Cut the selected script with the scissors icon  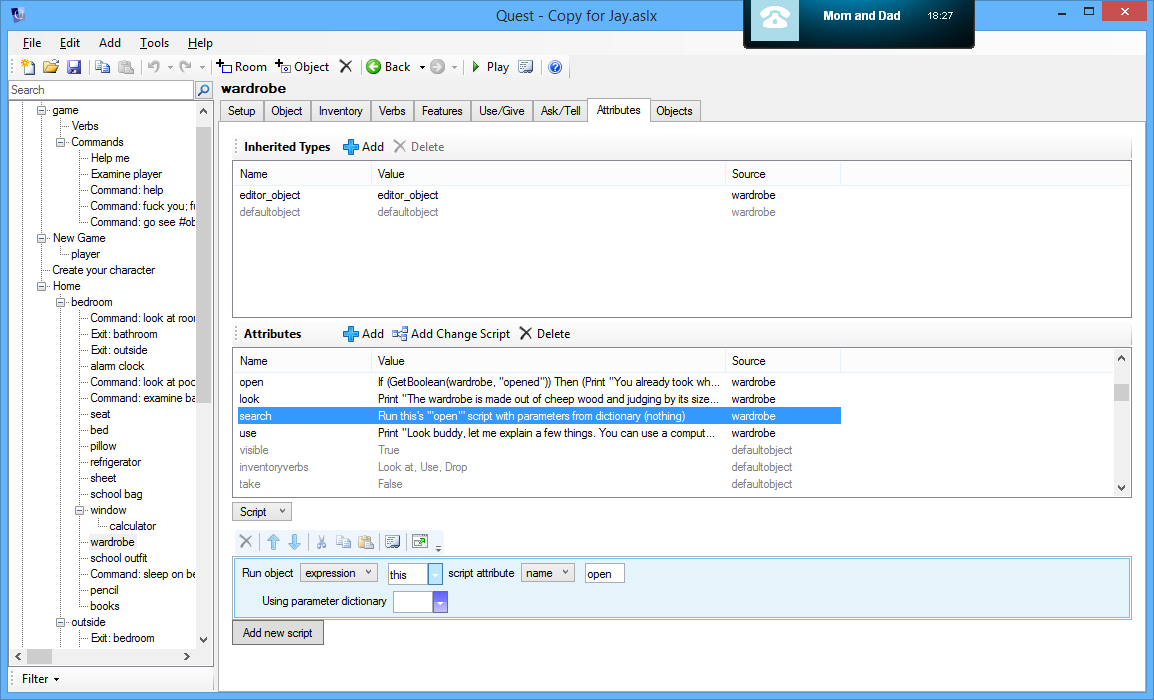321,541
